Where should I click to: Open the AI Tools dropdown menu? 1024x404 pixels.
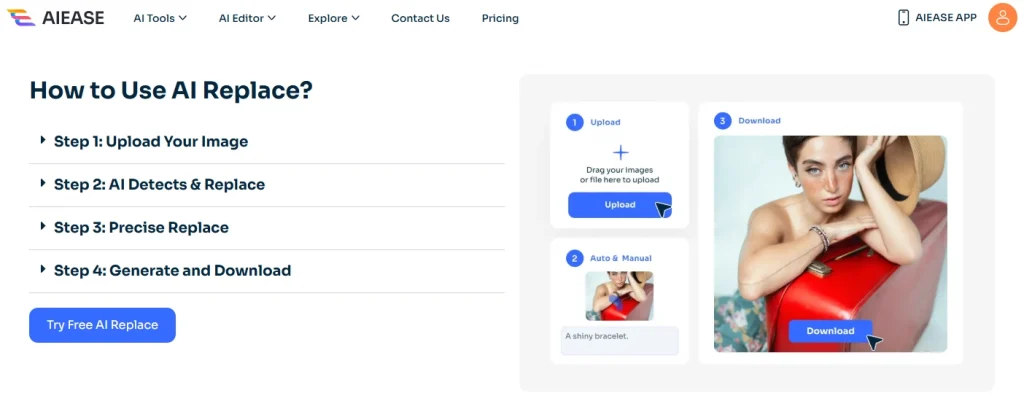[160, 18]
